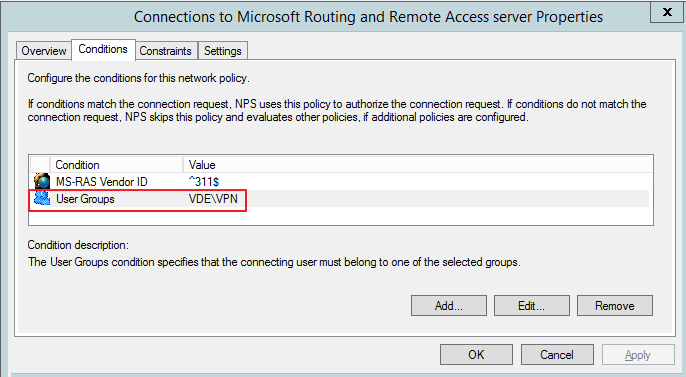Click the User Groups people icon

point(42,199)
